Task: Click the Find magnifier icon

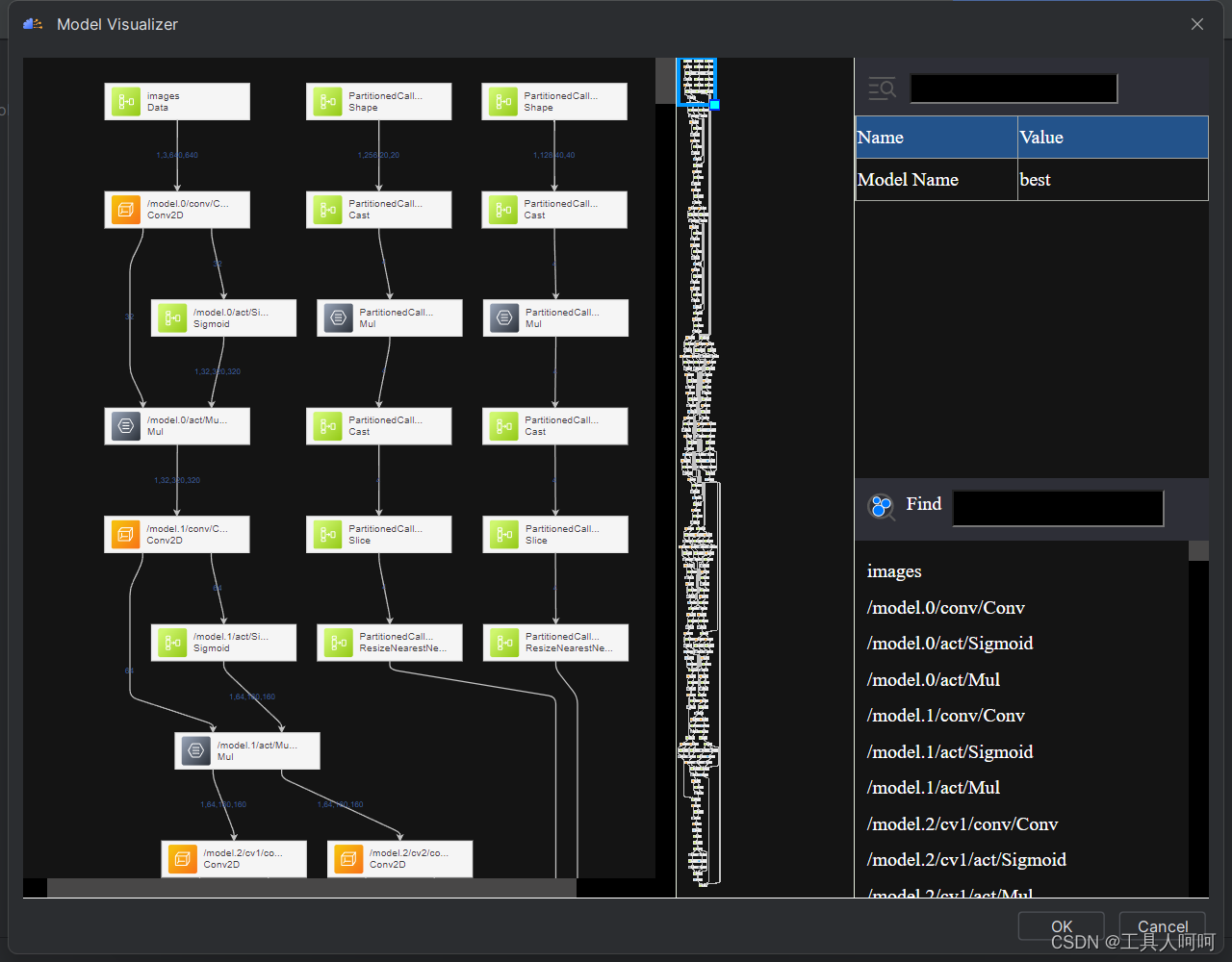Action: pos(881,506)
